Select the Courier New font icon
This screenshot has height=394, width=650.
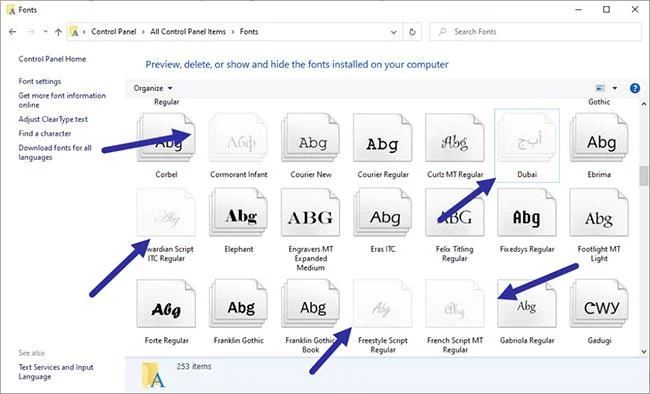(310, 138)
